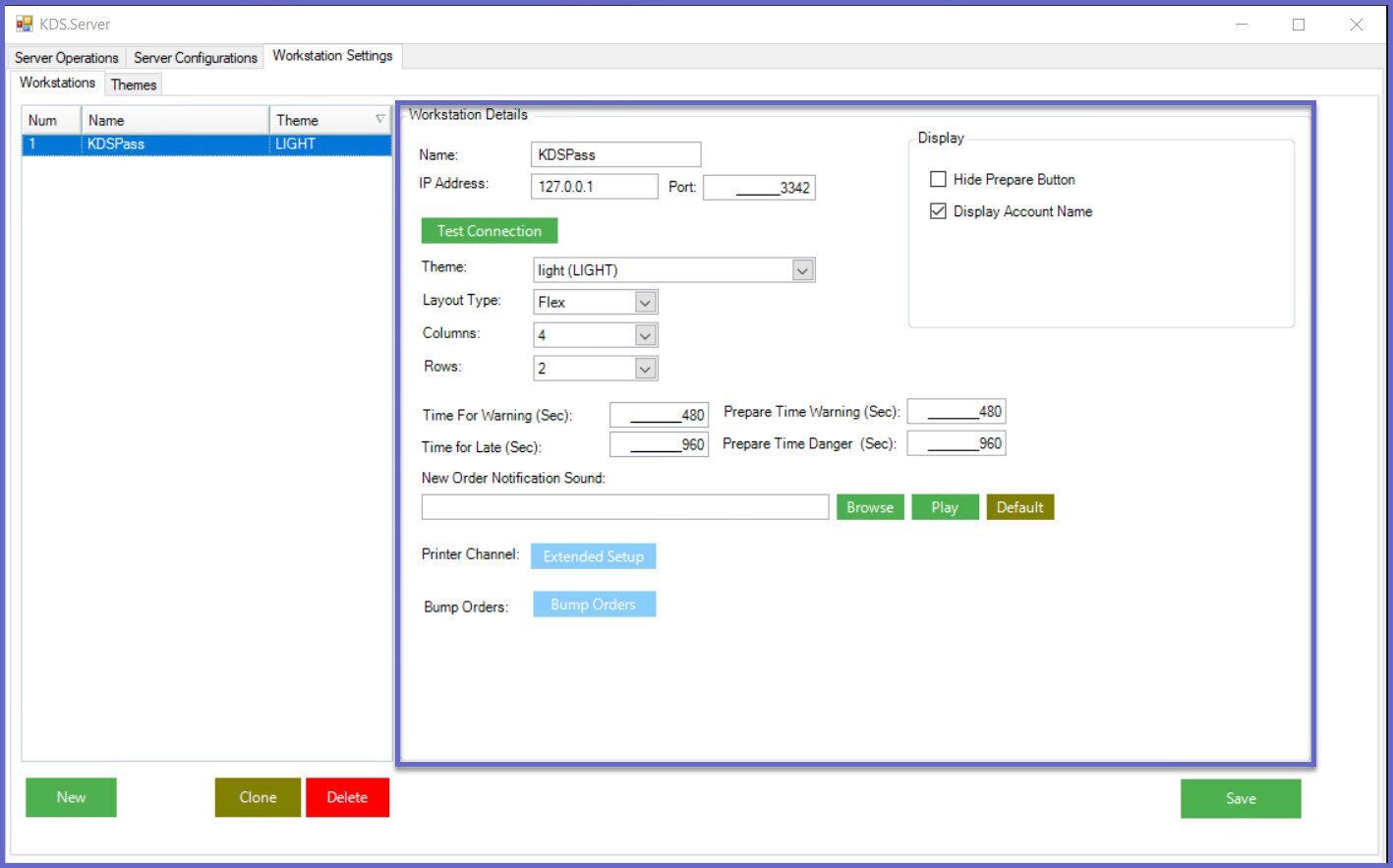Enable the Hide Prepare Button checkbox
This screenshot has height=868, width=1393.
click(938, 179)
